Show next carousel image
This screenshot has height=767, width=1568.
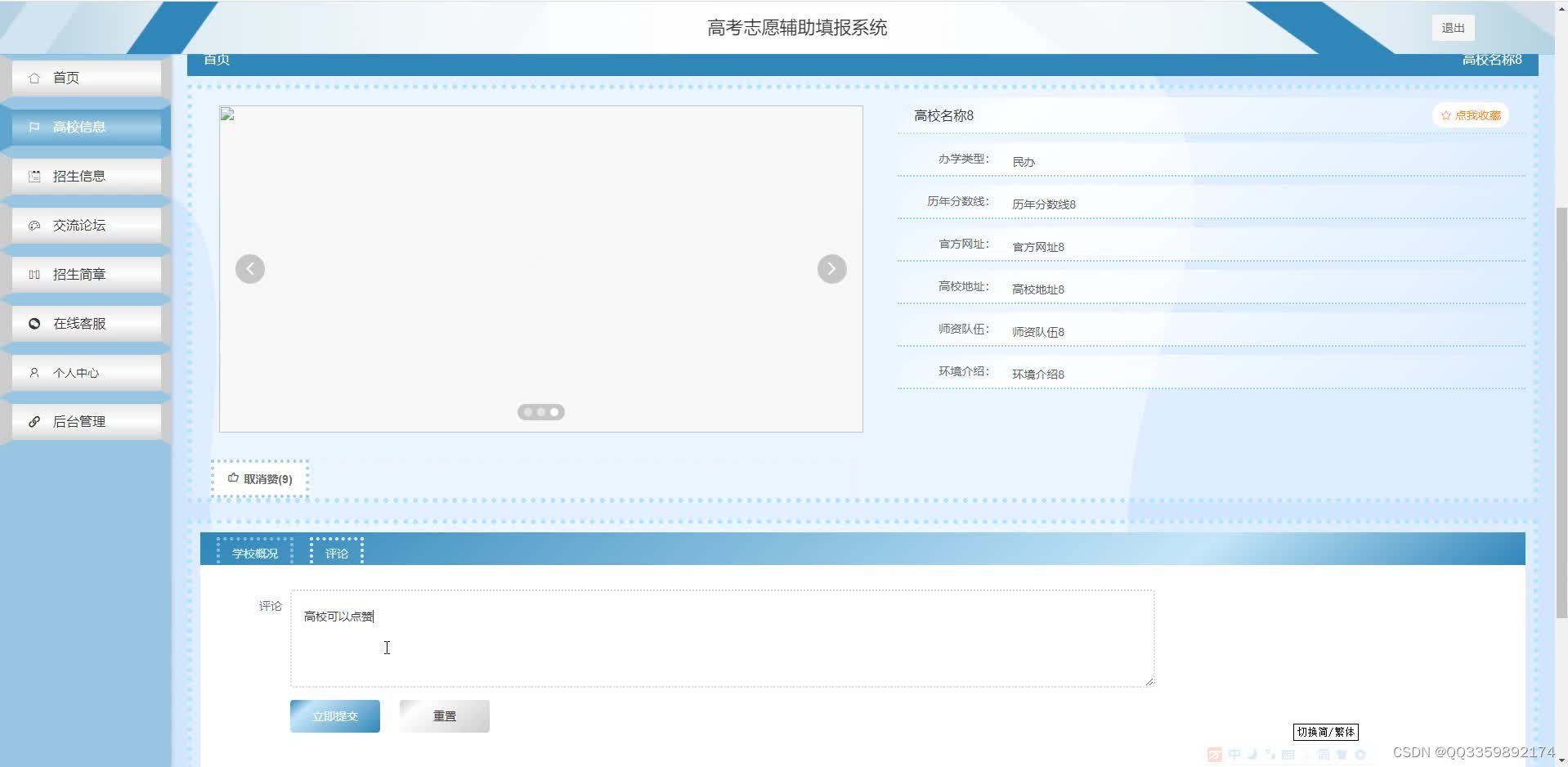[832, 269]
